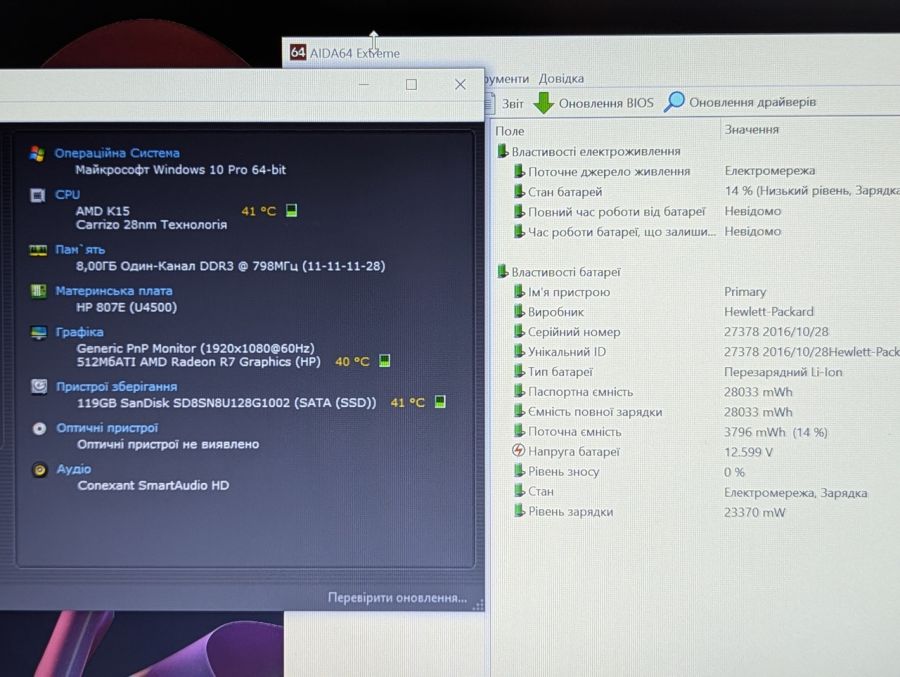This screenshot has width=900, height=677.
Task: Click the hard drive icon beside Пристрої зберігання
Action: click(39, 386)
